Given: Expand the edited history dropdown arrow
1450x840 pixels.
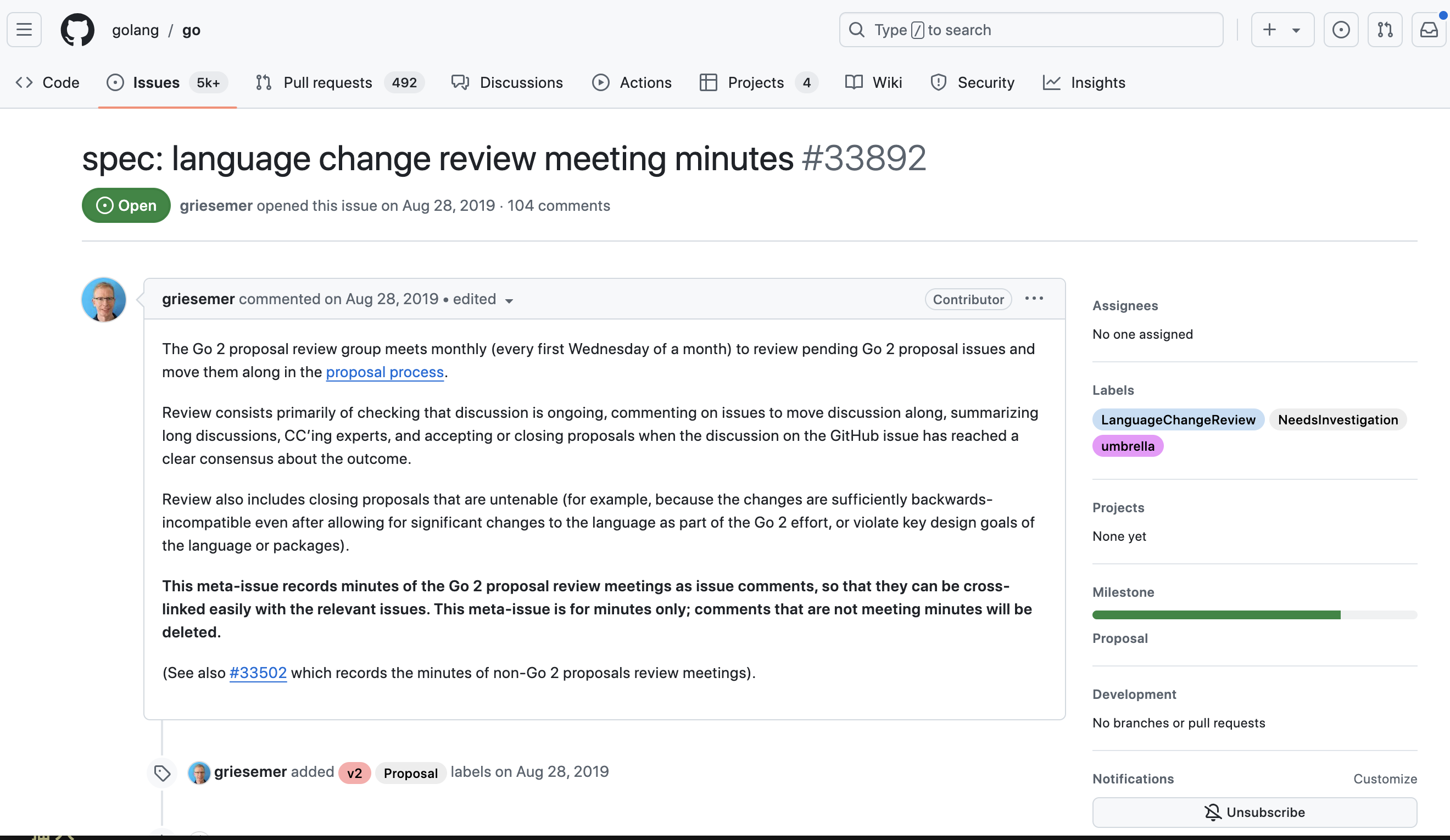Looking at the screenshot, I should click(509, 301).
